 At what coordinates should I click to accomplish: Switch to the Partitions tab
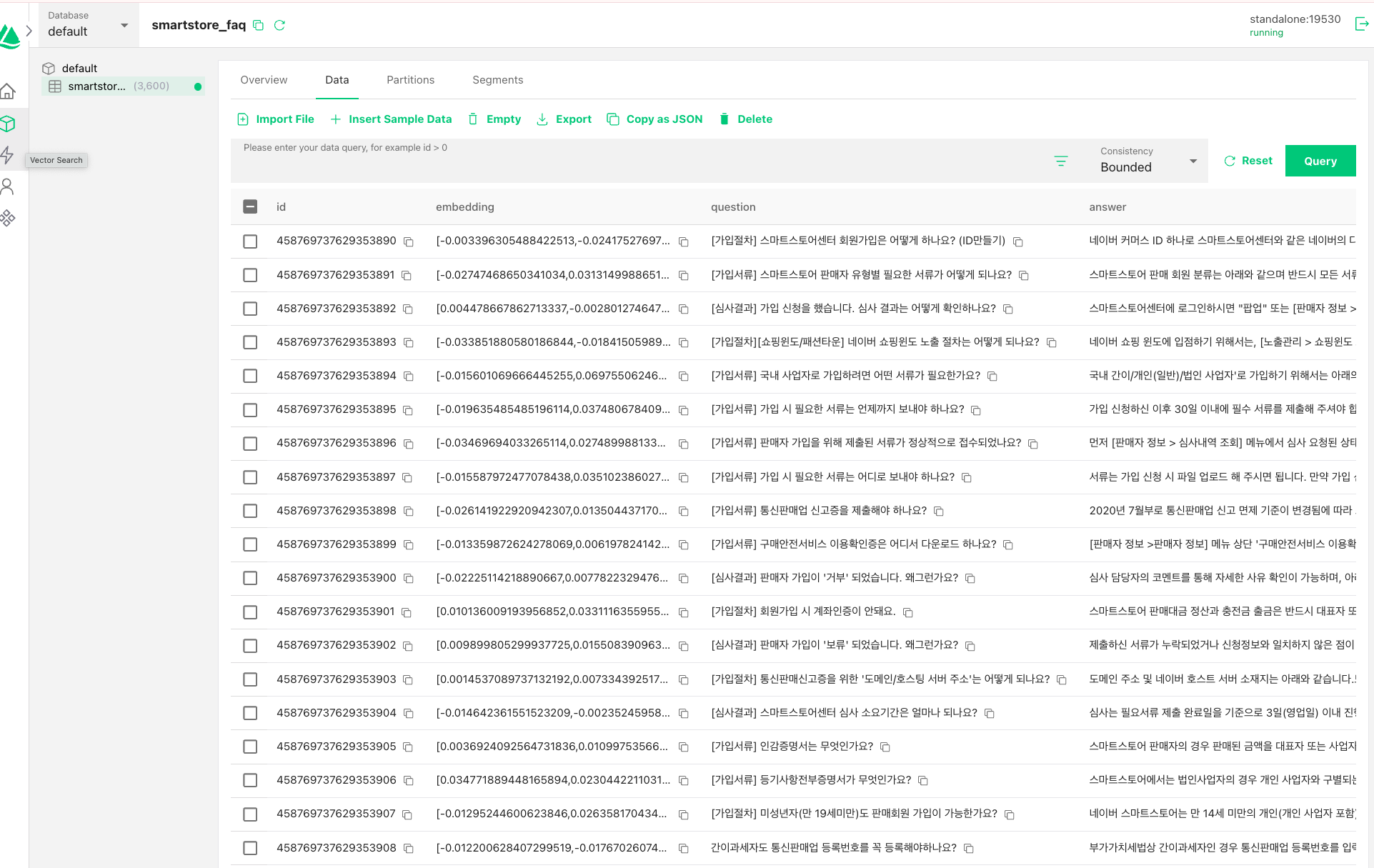point(410,80)
